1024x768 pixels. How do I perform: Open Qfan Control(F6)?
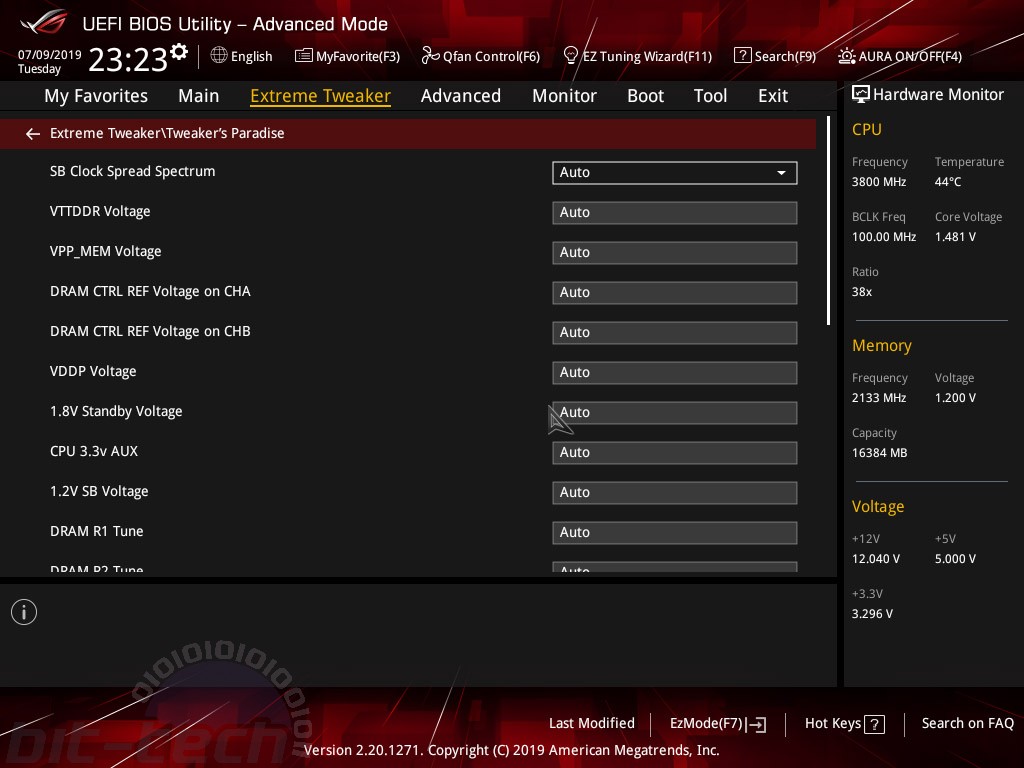coord(481,56)
